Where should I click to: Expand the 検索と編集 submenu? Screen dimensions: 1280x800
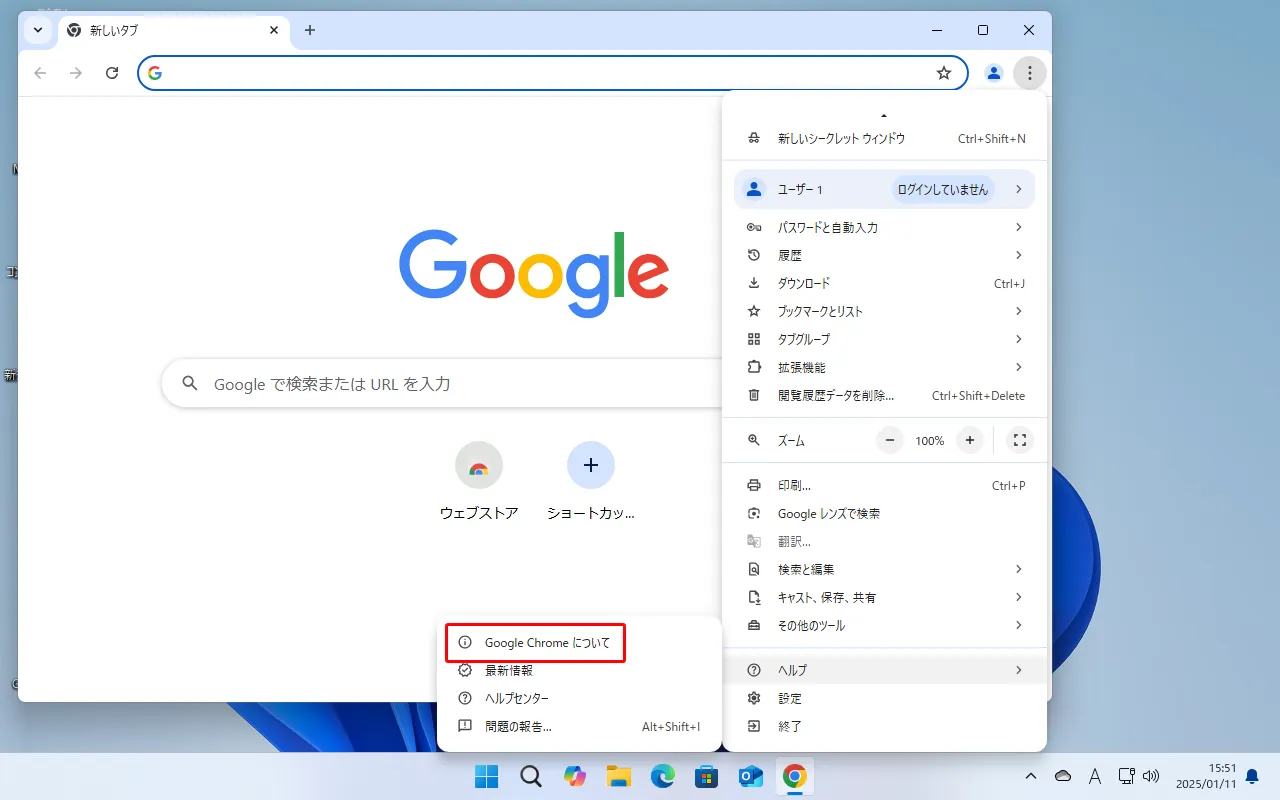pos(884,569)
